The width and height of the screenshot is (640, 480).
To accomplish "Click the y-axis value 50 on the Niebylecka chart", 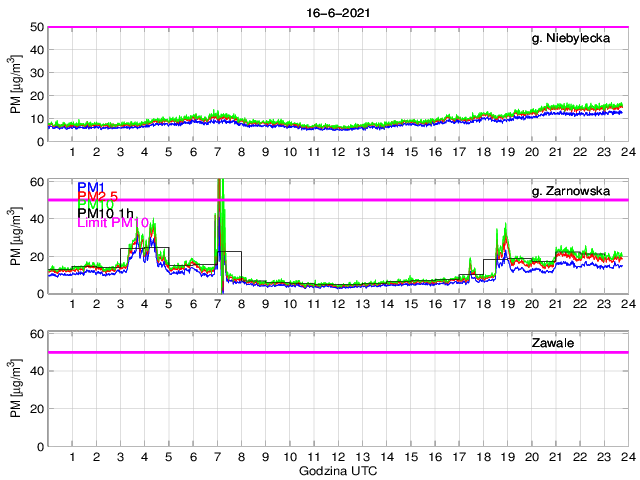I will [35, 27].
